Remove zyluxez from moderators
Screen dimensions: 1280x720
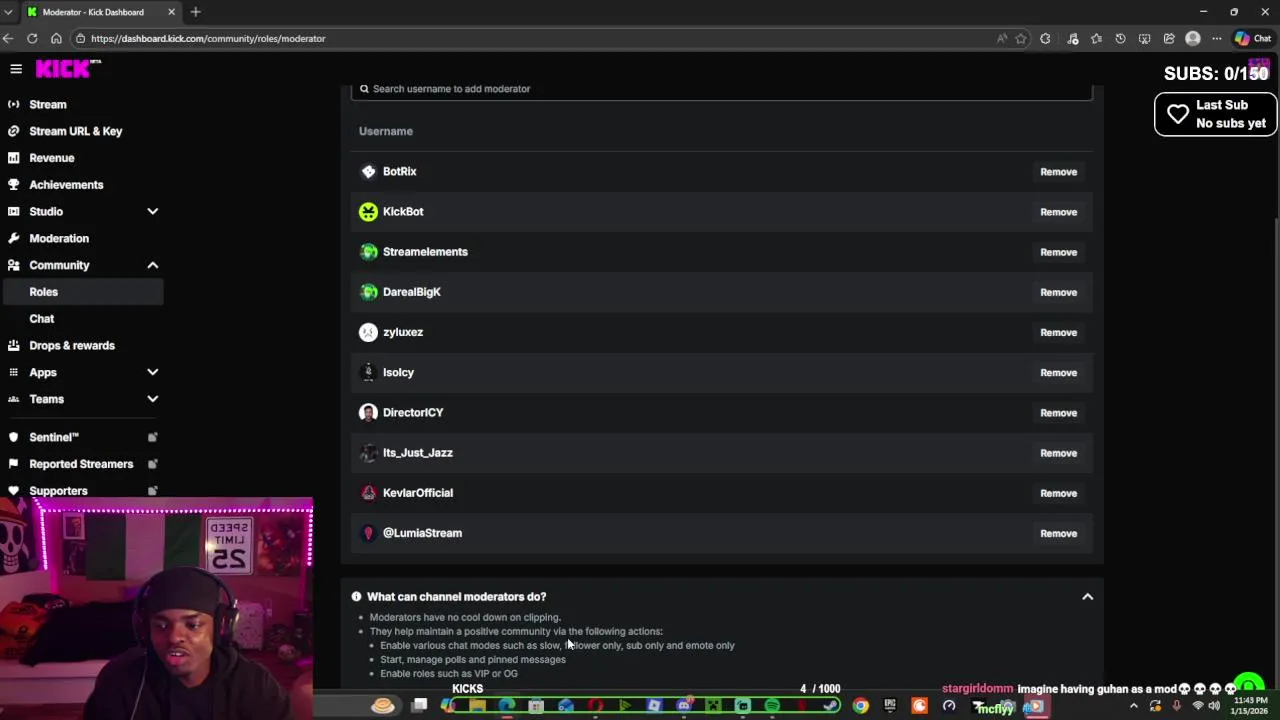click(1058, 332)
